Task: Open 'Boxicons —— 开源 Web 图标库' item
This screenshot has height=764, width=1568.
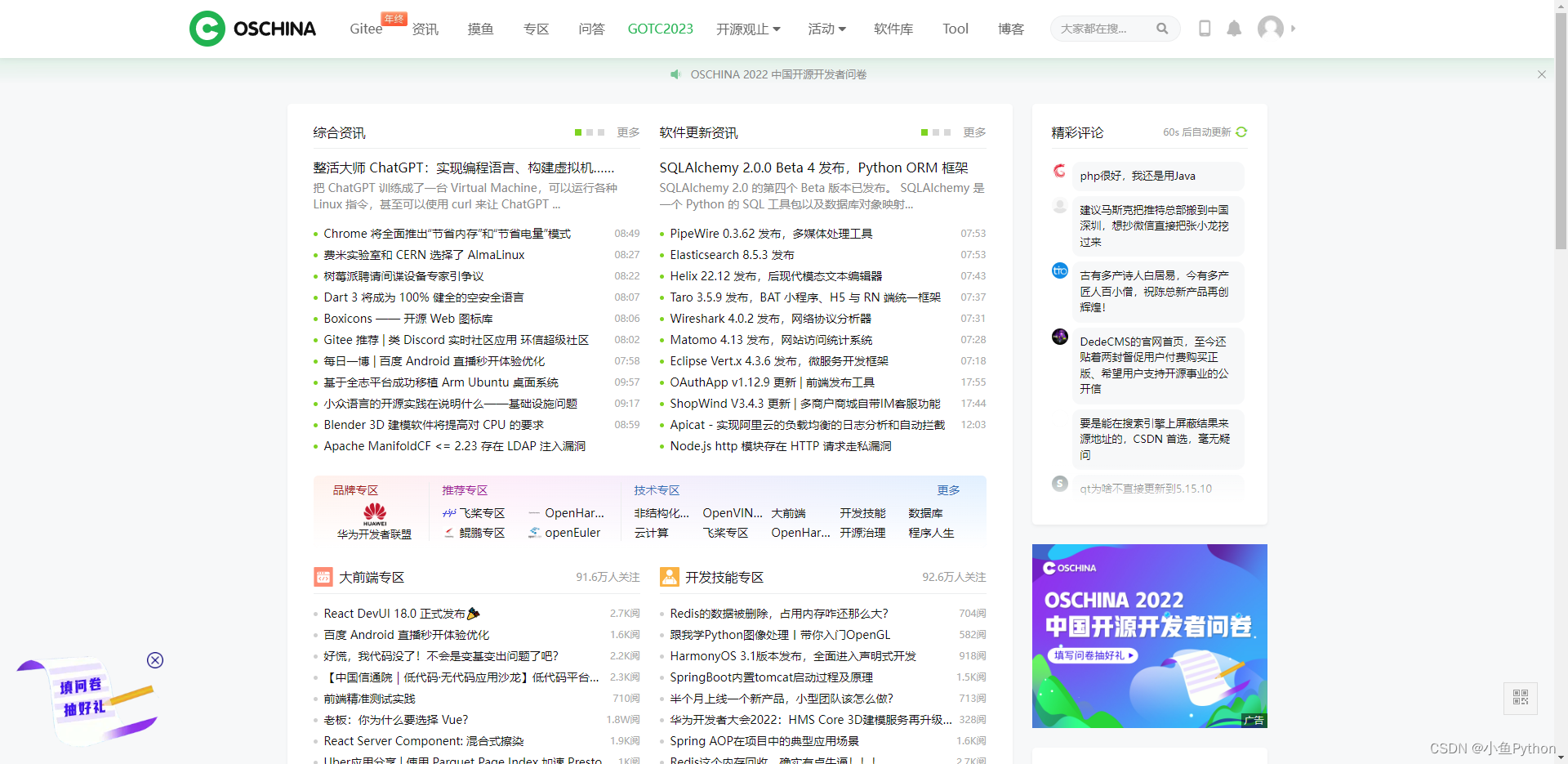Action: point(408,319)
